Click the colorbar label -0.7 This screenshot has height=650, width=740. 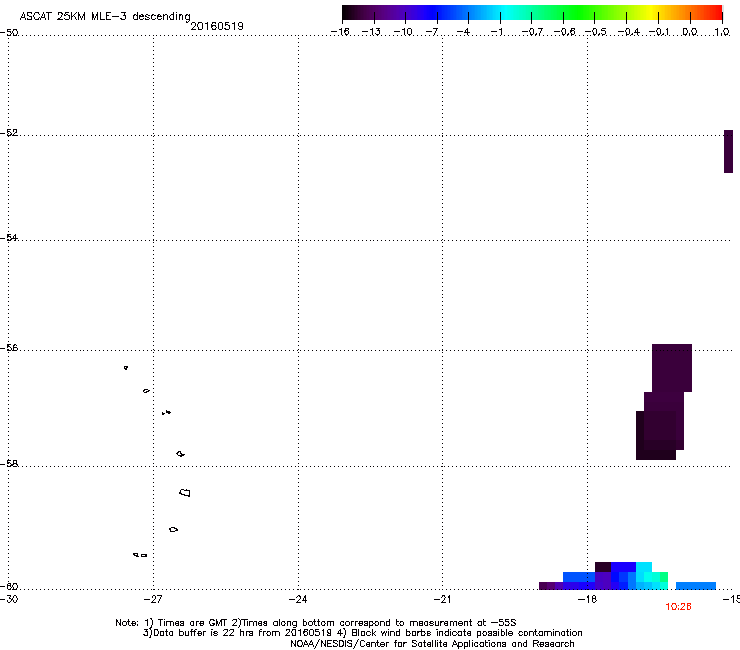tap(532, 32)
